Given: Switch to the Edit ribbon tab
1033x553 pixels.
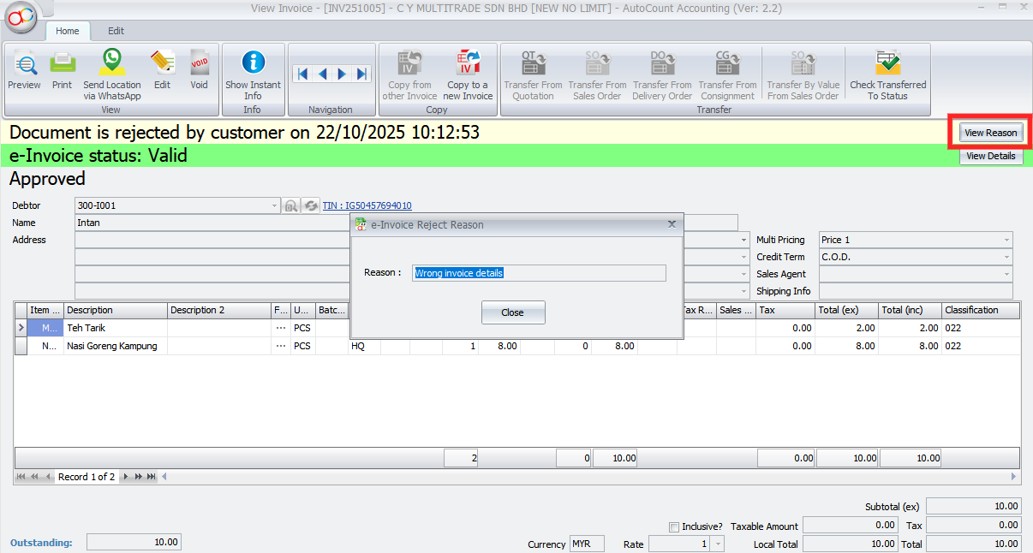Looking at the screenshot, I should point(116,31).
